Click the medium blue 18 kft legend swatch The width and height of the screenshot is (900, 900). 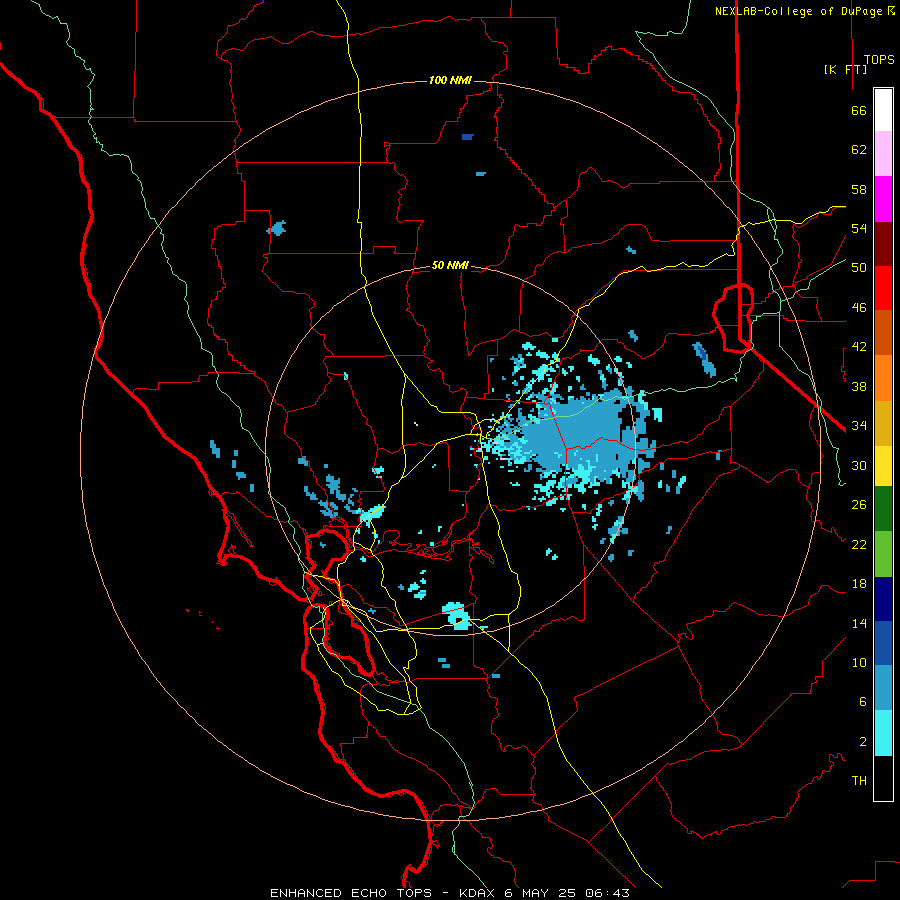tap(883, 643)
